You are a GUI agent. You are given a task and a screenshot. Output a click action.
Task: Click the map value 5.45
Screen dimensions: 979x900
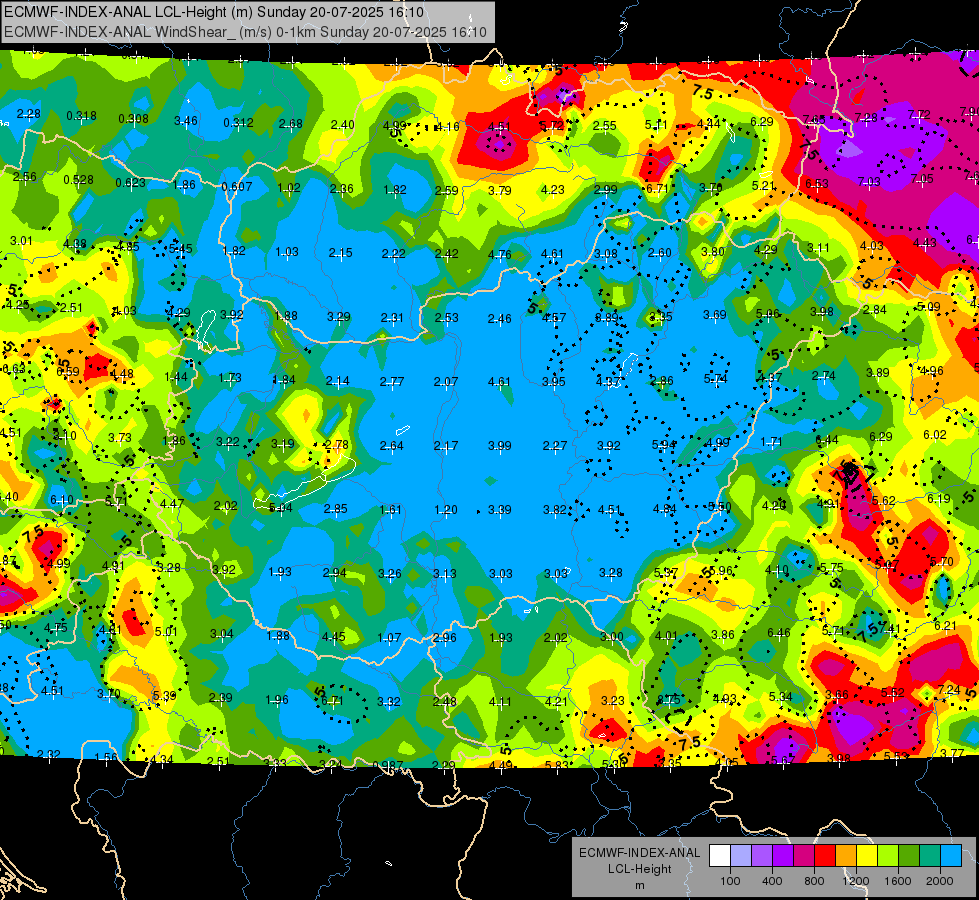[180, 249]
